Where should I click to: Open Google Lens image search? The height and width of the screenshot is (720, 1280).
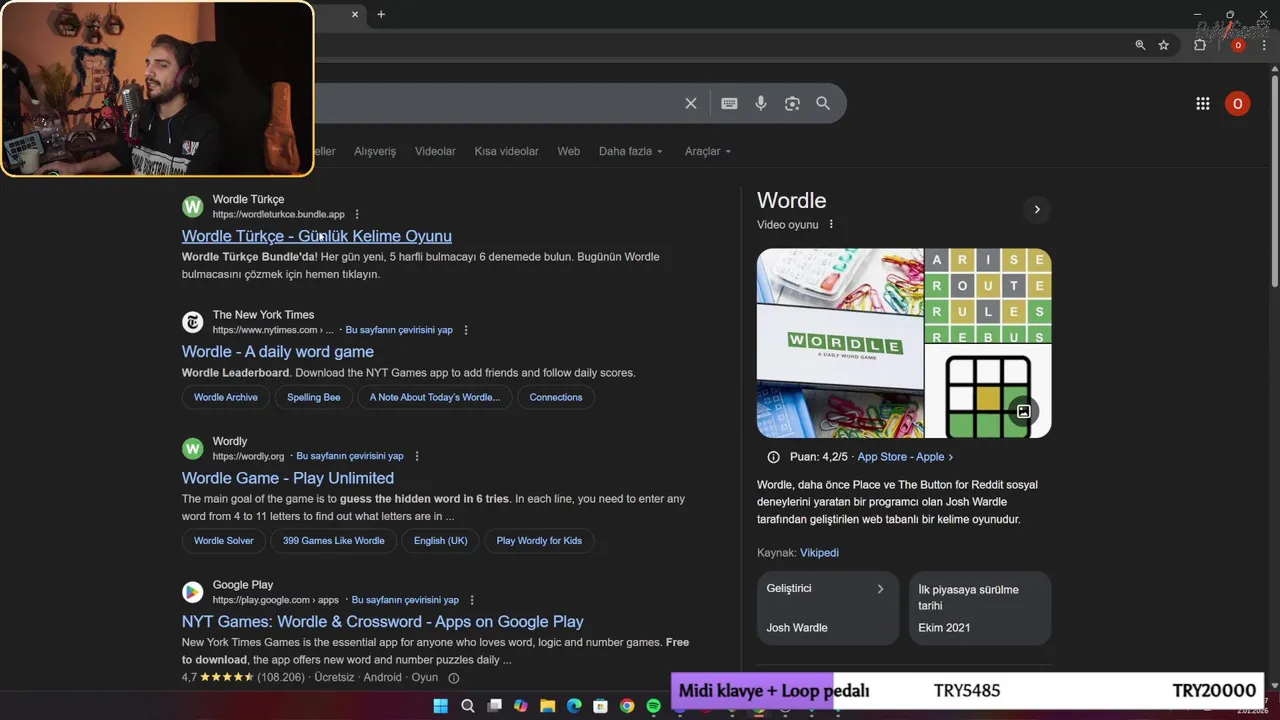(x=792, y=103)
